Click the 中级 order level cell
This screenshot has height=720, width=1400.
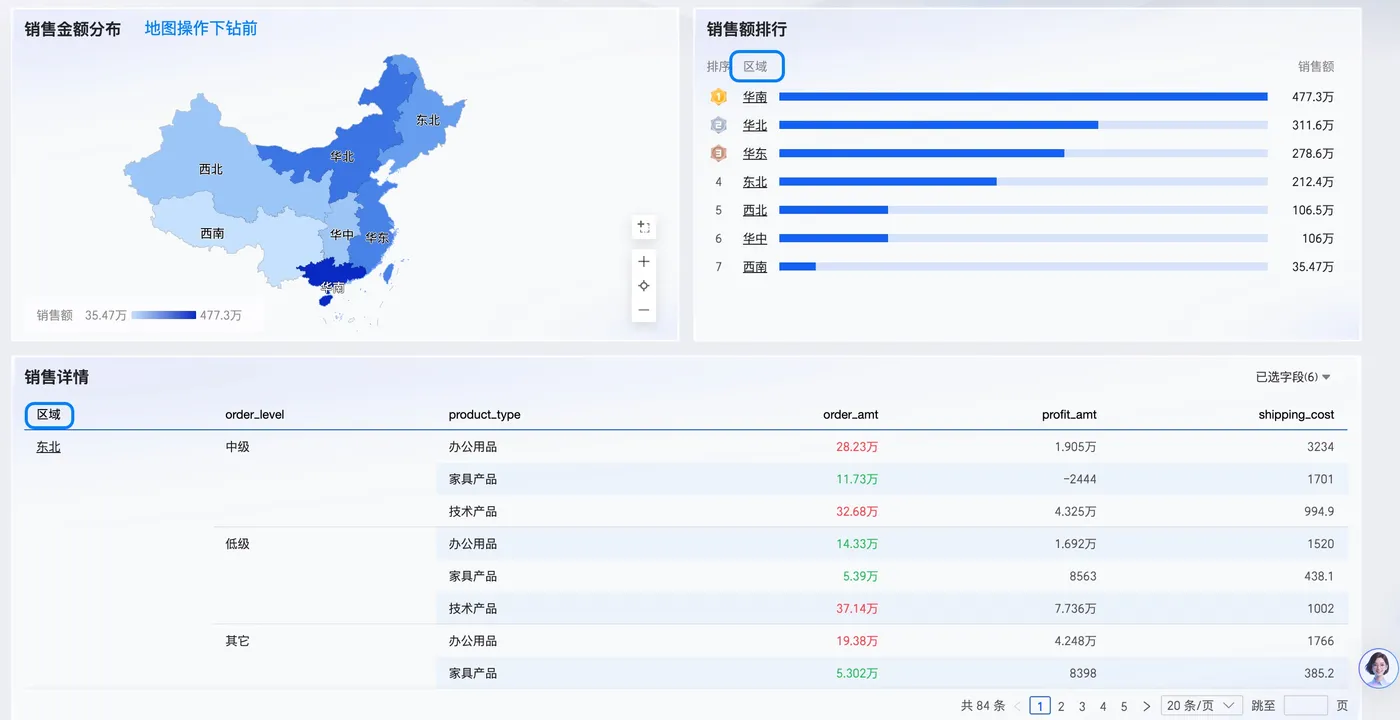click(238, 447)
